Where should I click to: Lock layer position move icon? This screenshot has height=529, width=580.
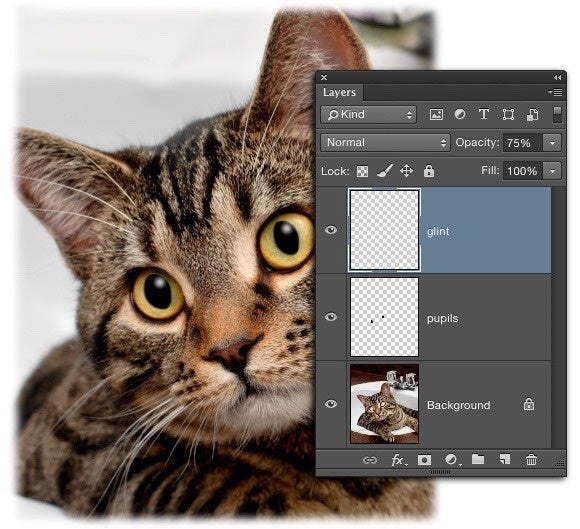click(406, 171)
